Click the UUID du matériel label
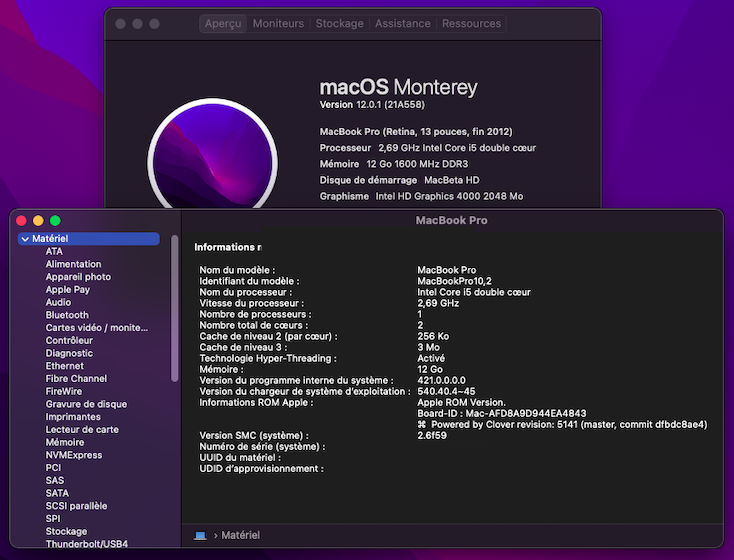The height and width of the screenshot is (560, 734). pos(240,457)
